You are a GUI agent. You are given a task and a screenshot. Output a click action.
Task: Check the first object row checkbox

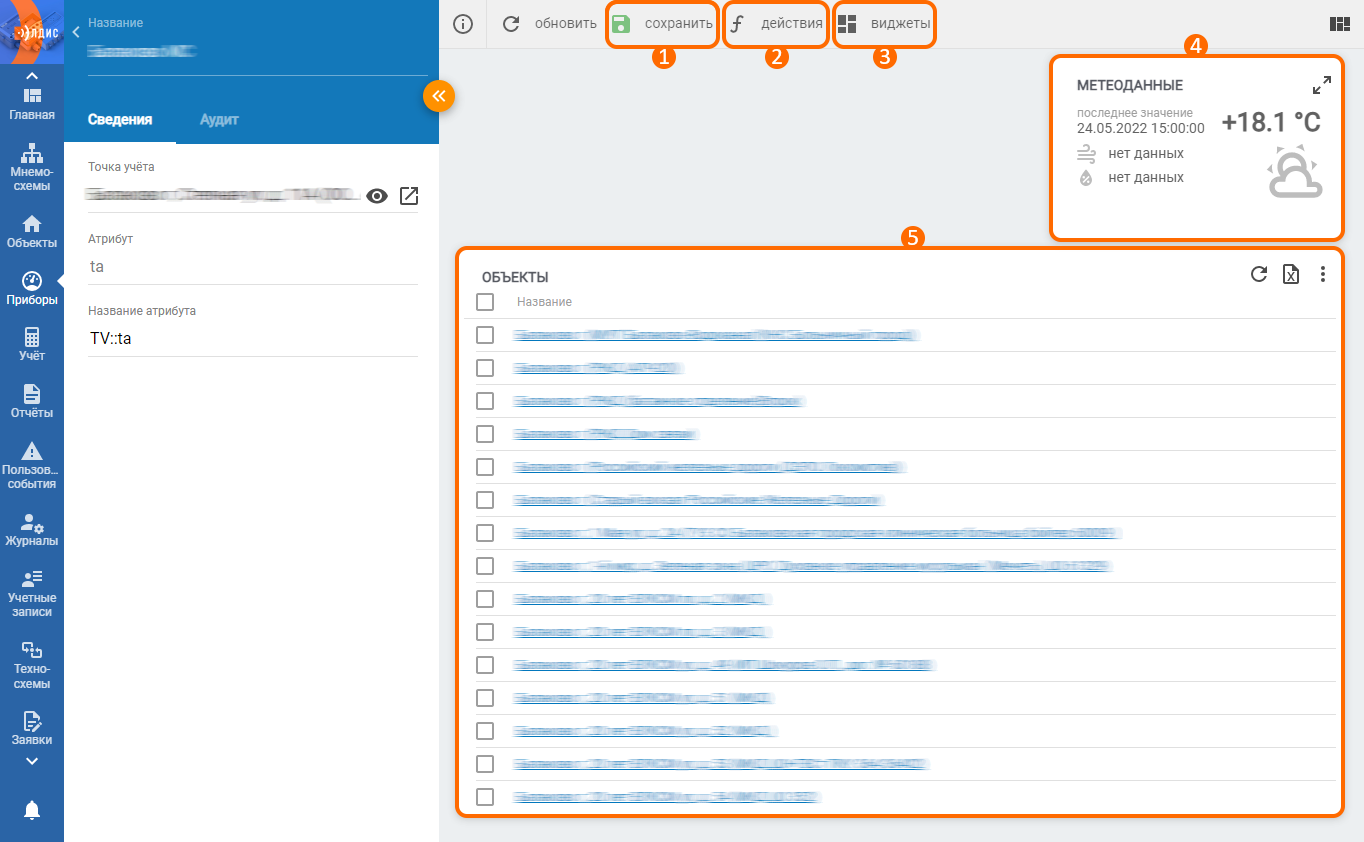tap(485, 335)
